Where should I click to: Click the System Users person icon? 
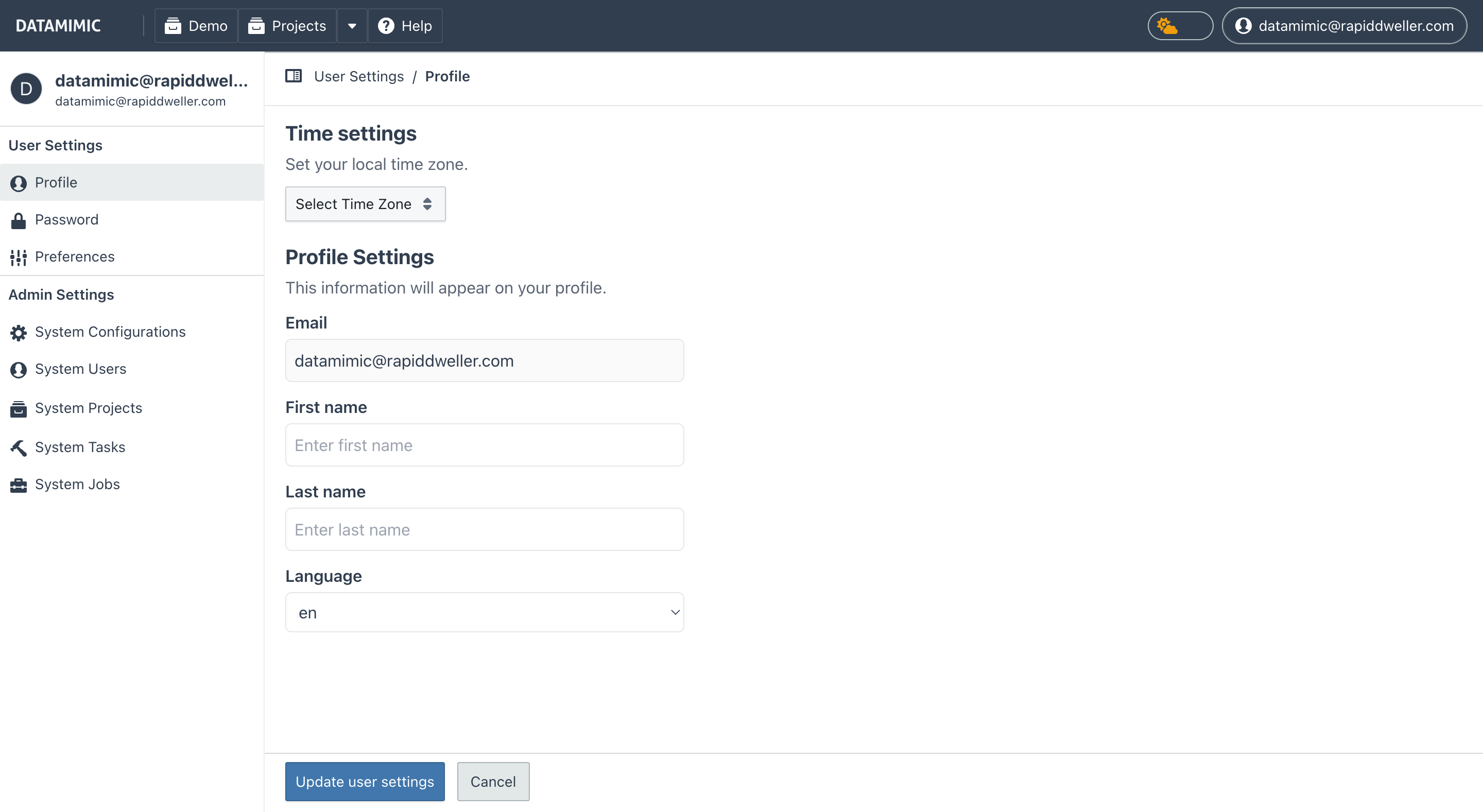(x=19, y=370)
